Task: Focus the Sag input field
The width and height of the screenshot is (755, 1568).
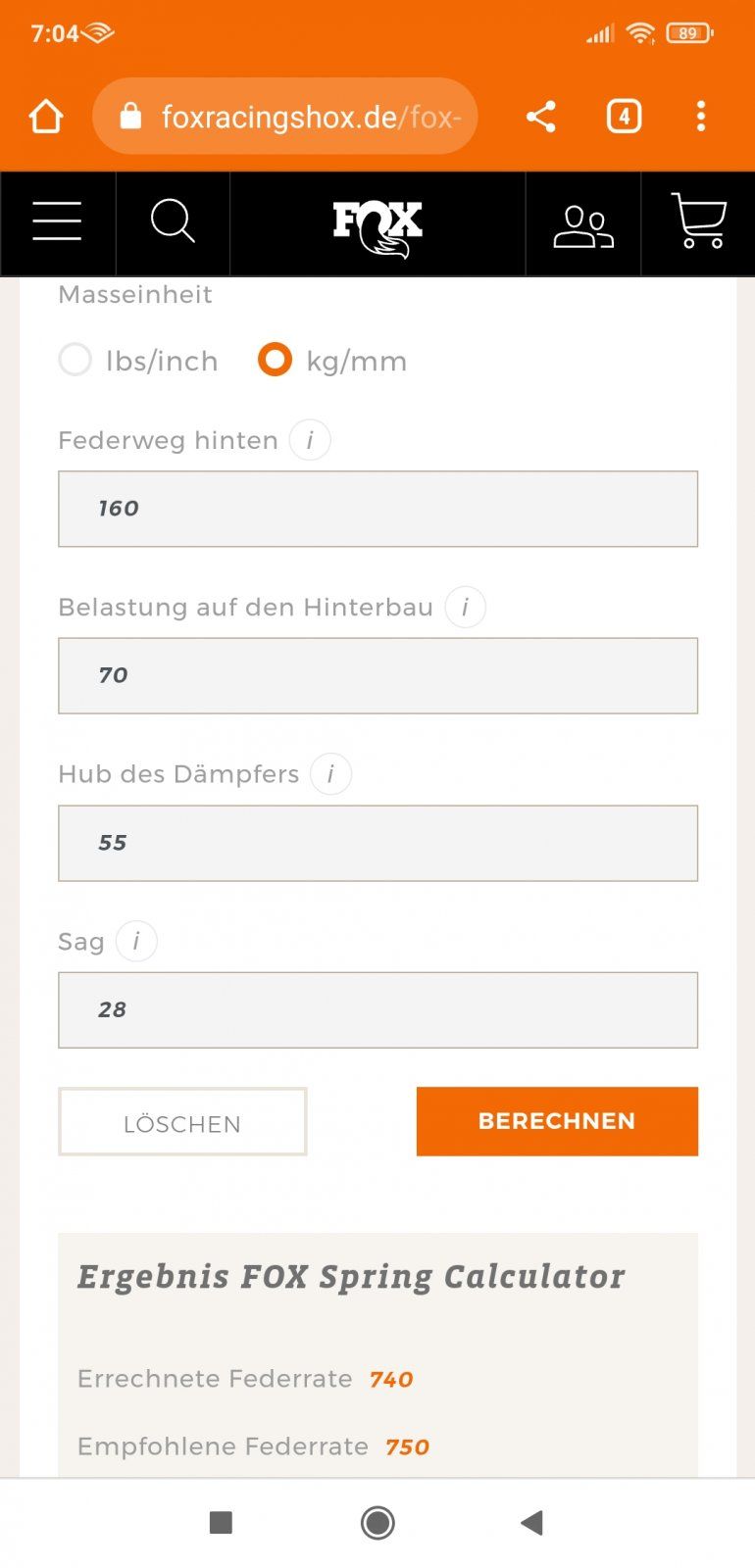Action: click(377, 1010)
